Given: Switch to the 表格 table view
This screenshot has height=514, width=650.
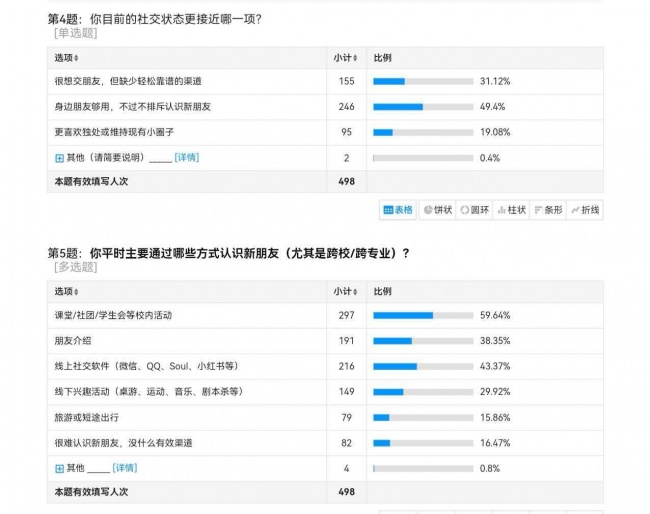Looking at the screenshot, I should point(398,210).
